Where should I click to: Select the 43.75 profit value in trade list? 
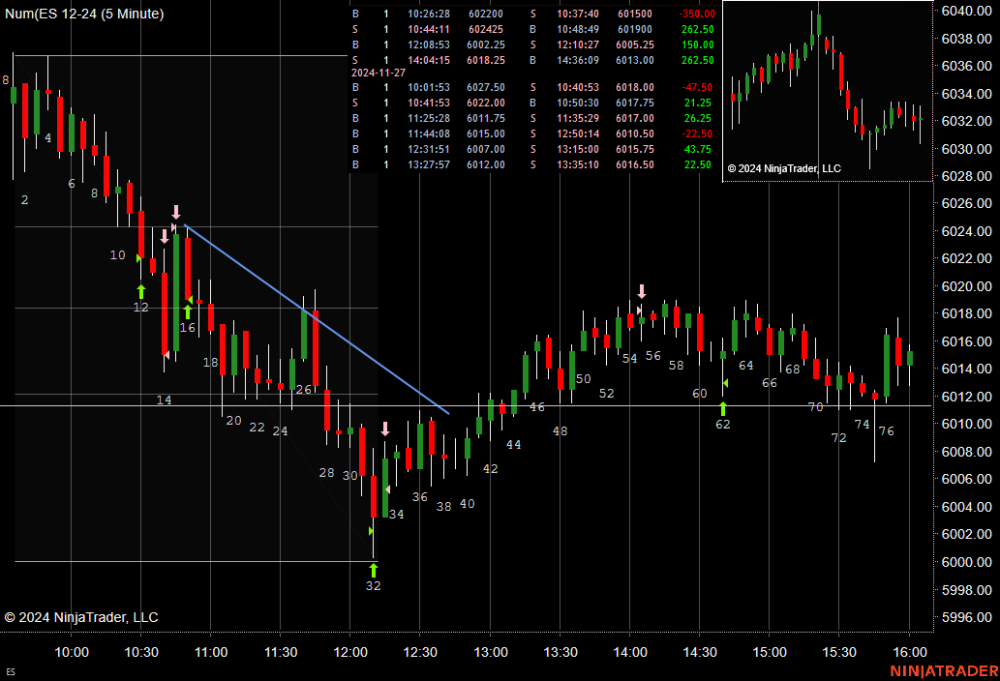tap(698, 149)
